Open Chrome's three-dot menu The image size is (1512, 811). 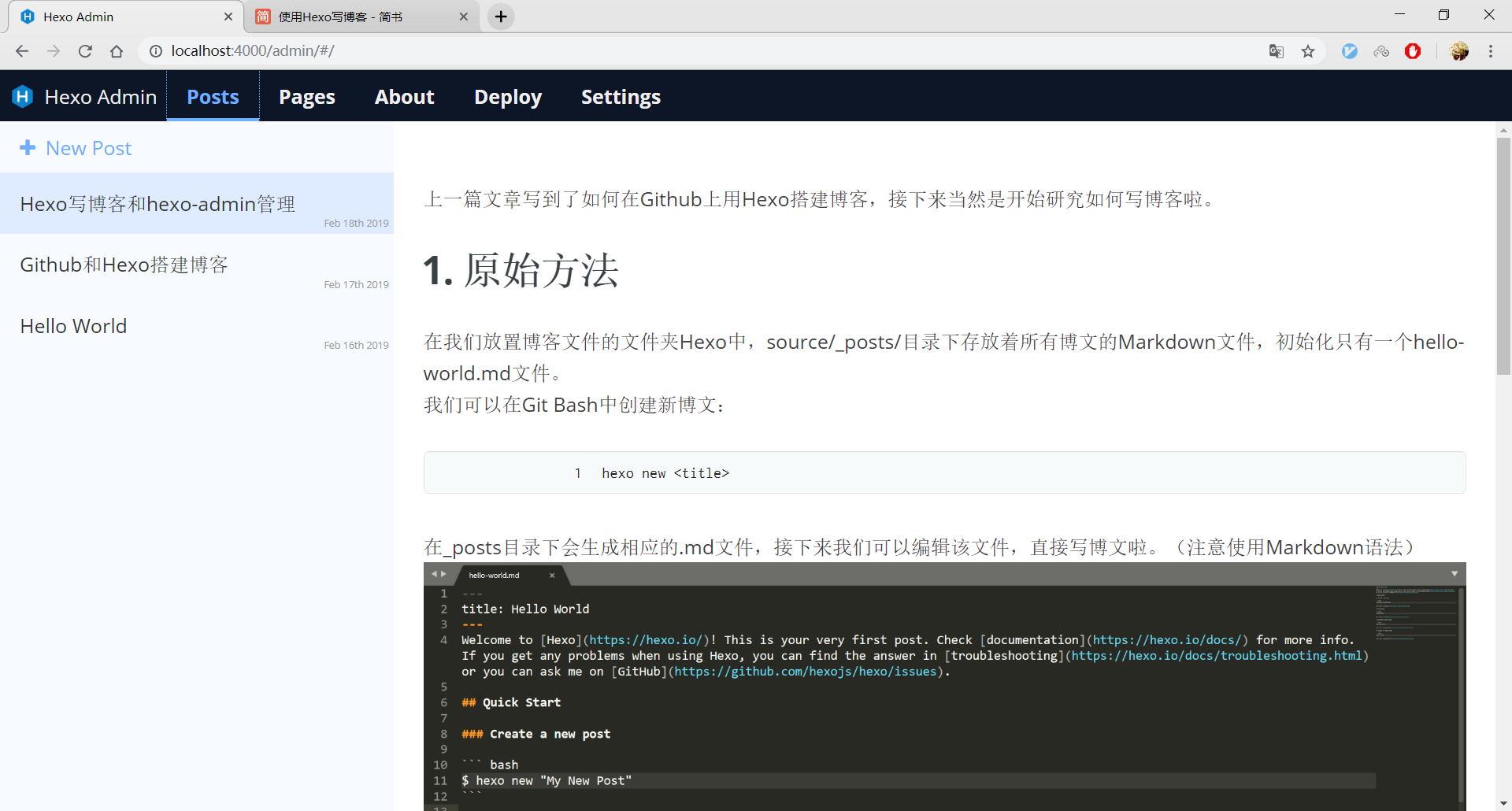tap(1491, 51)
